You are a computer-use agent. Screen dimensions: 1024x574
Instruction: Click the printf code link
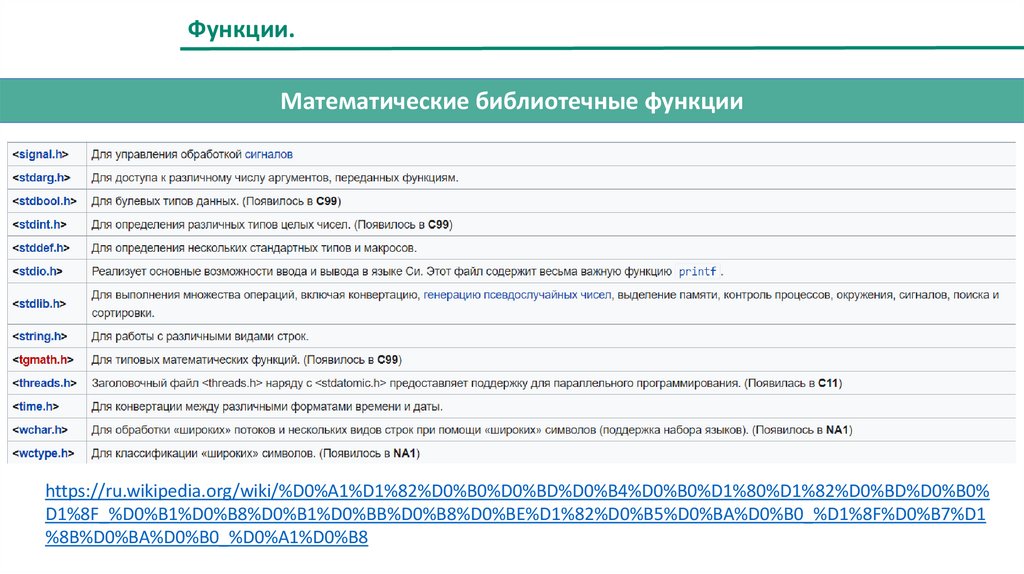coord(697,272)
